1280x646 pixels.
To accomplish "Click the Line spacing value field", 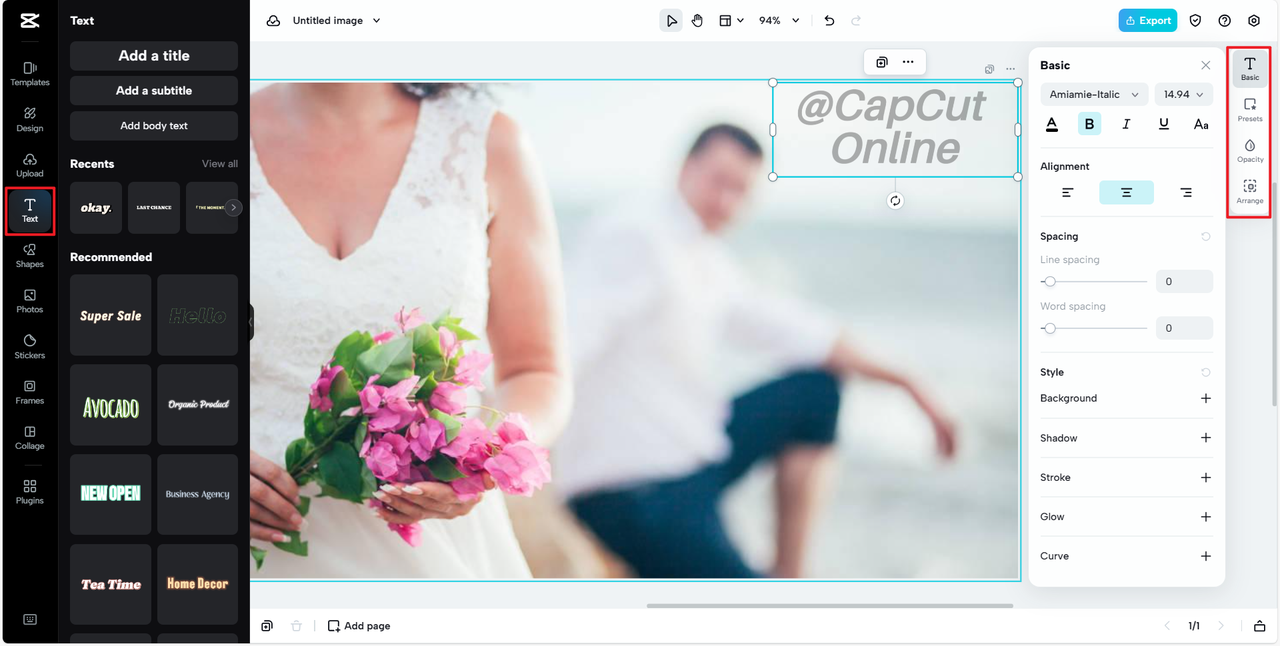I will pos(1184,282).
